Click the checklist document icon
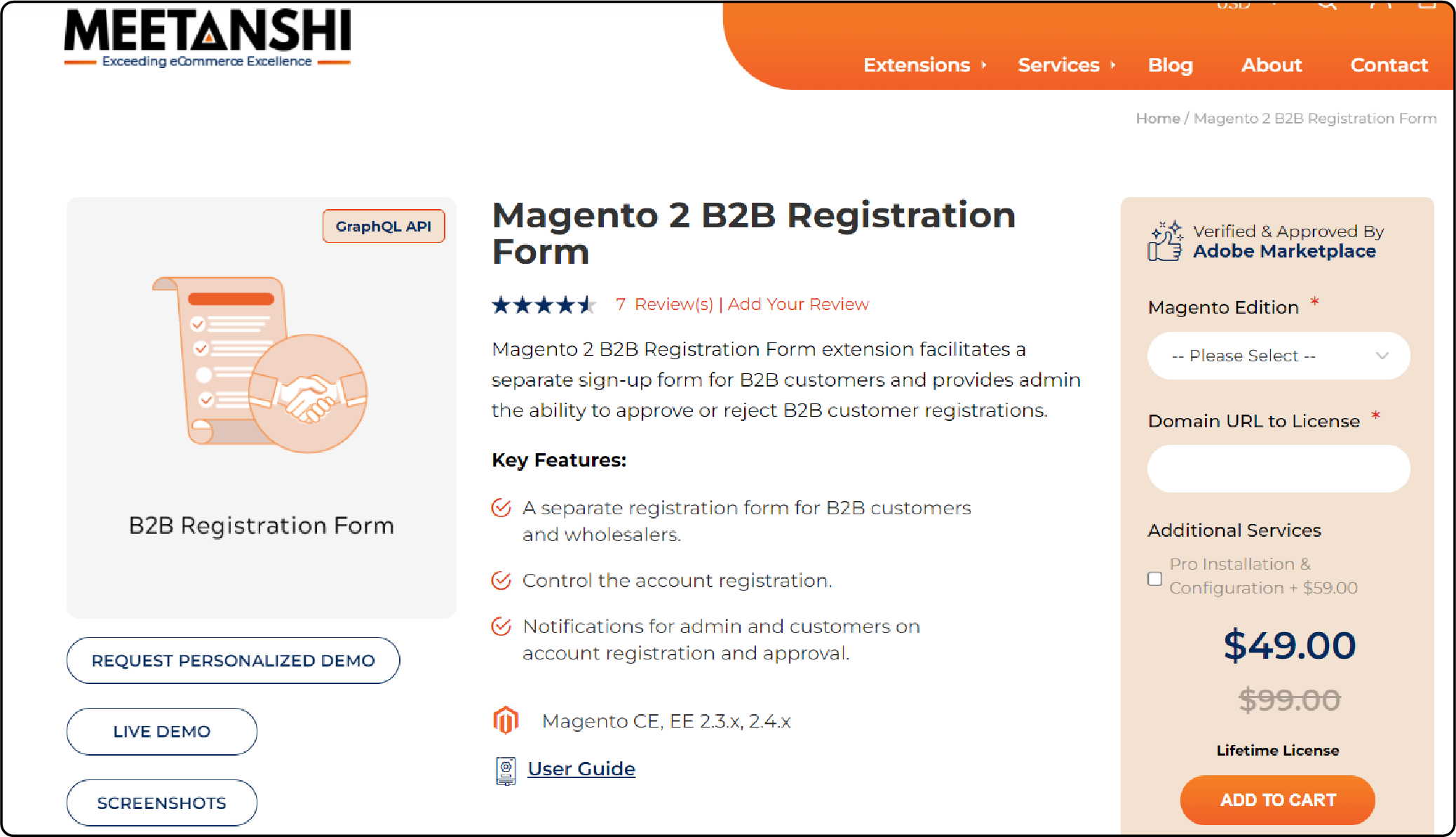1456x837 pixels. (231, 360)
